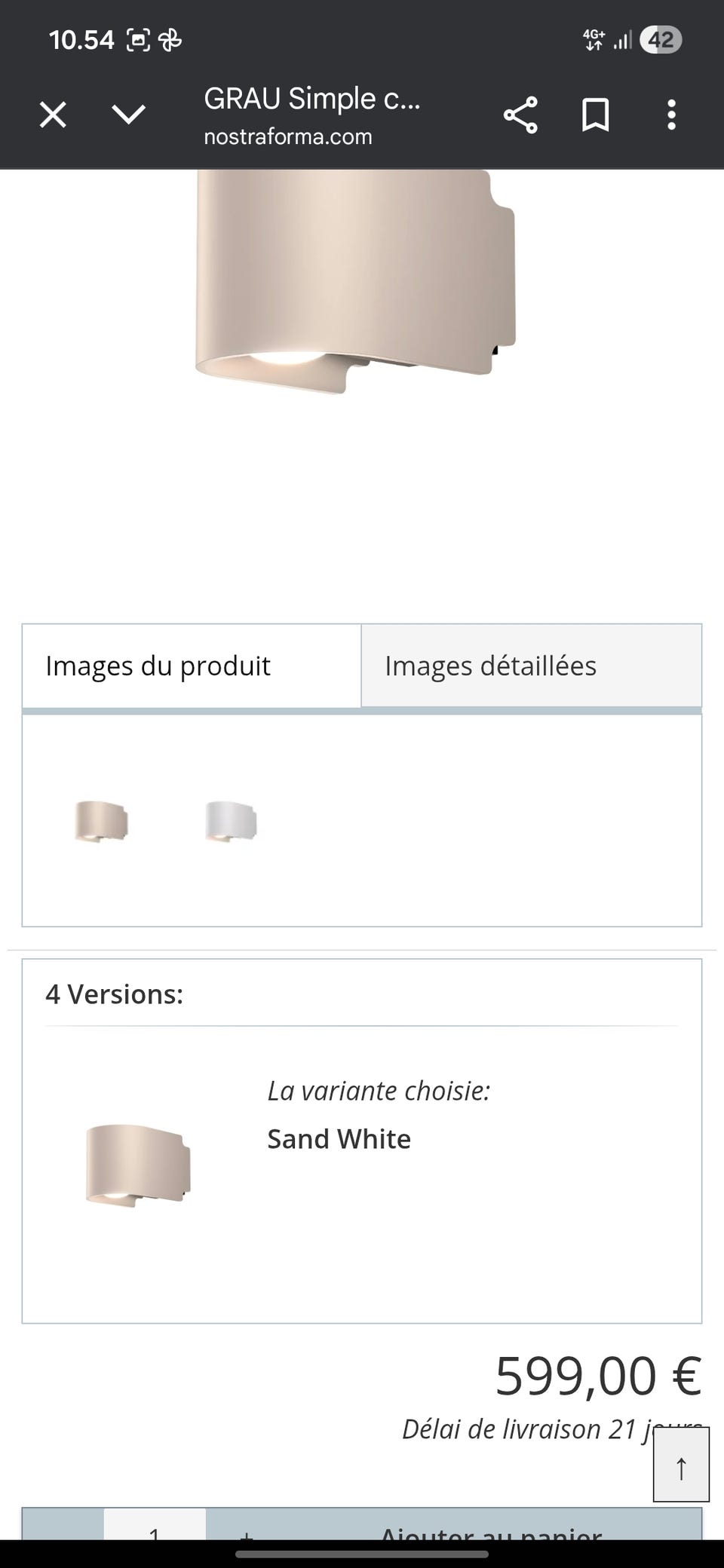
Task: Tap the 4G+ network signal icon
Action: click(x=594, y=40)
